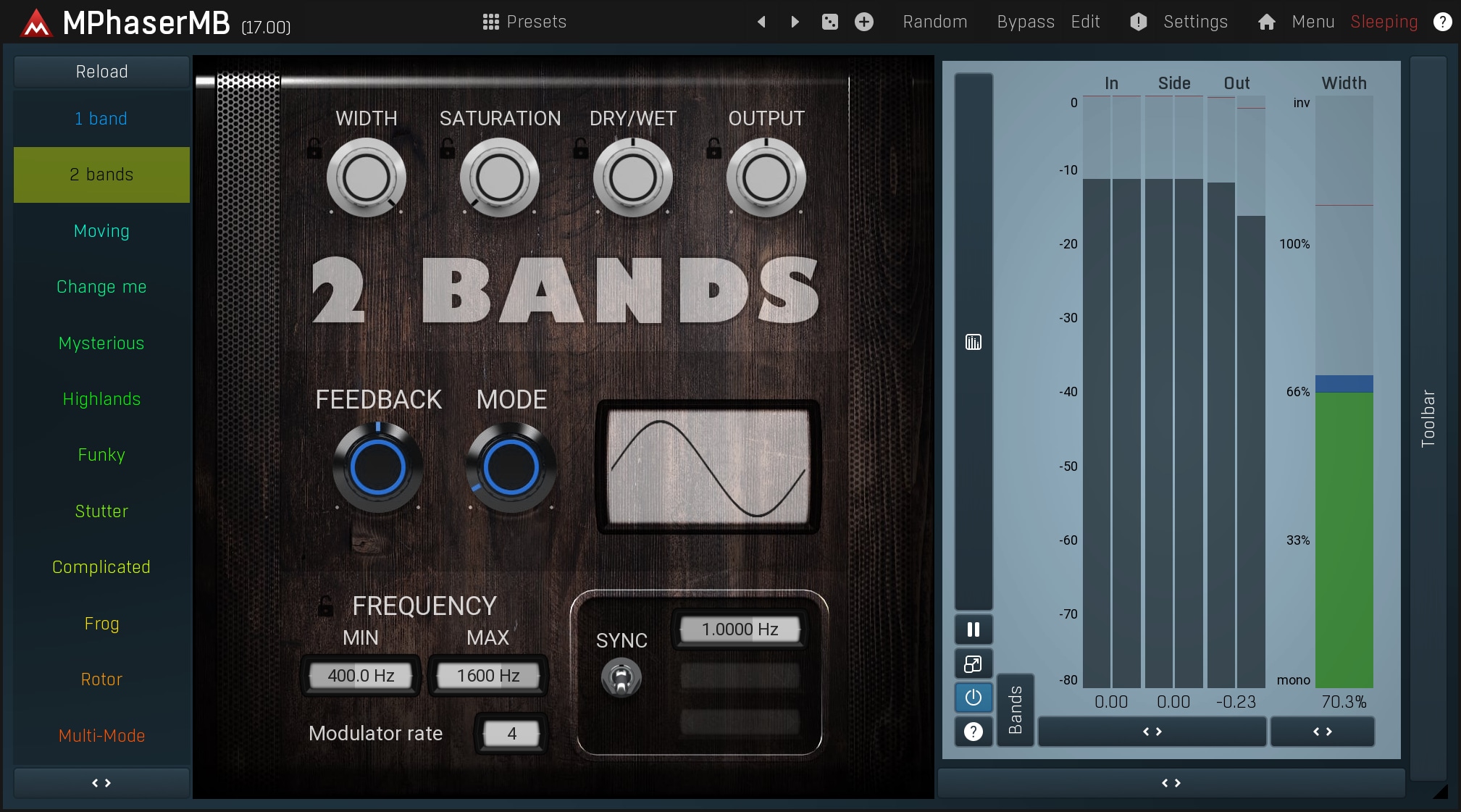1461x812 pixels.
Task: Toggle the meter power button
Action: tap(973, 698)
